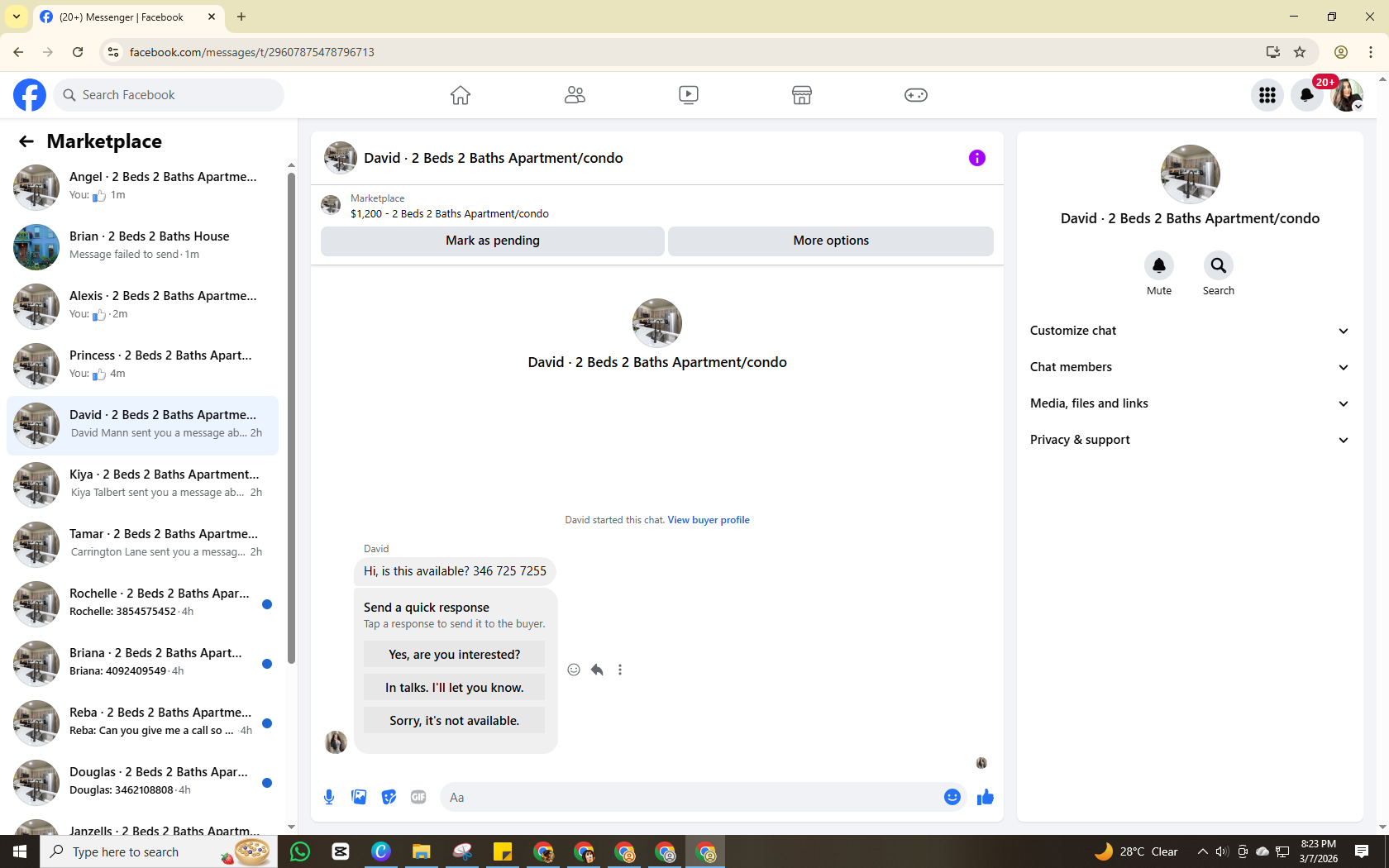This screenshot has height=868, width=1389.
Task: Open the Video icon in top navigation
Action: (x=689, y=95)
